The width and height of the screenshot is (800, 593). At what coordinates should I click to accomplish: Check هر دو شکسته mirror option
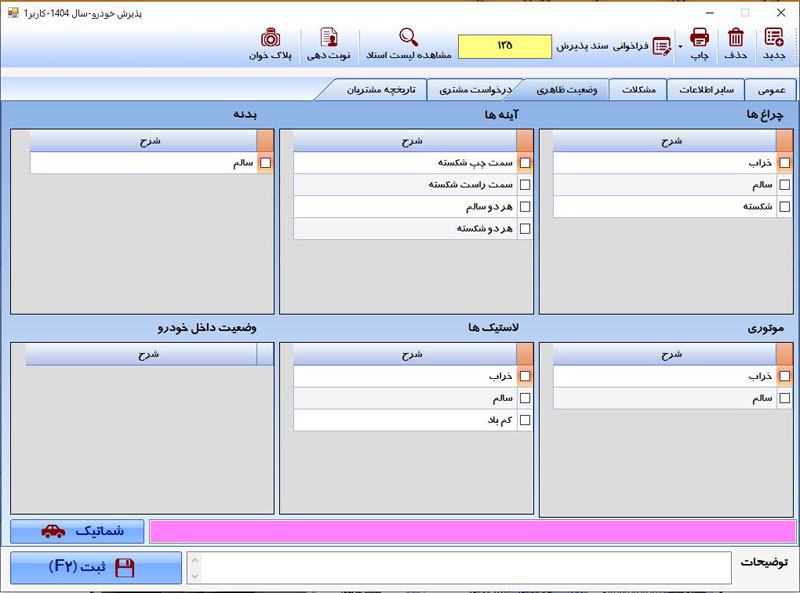525,229
